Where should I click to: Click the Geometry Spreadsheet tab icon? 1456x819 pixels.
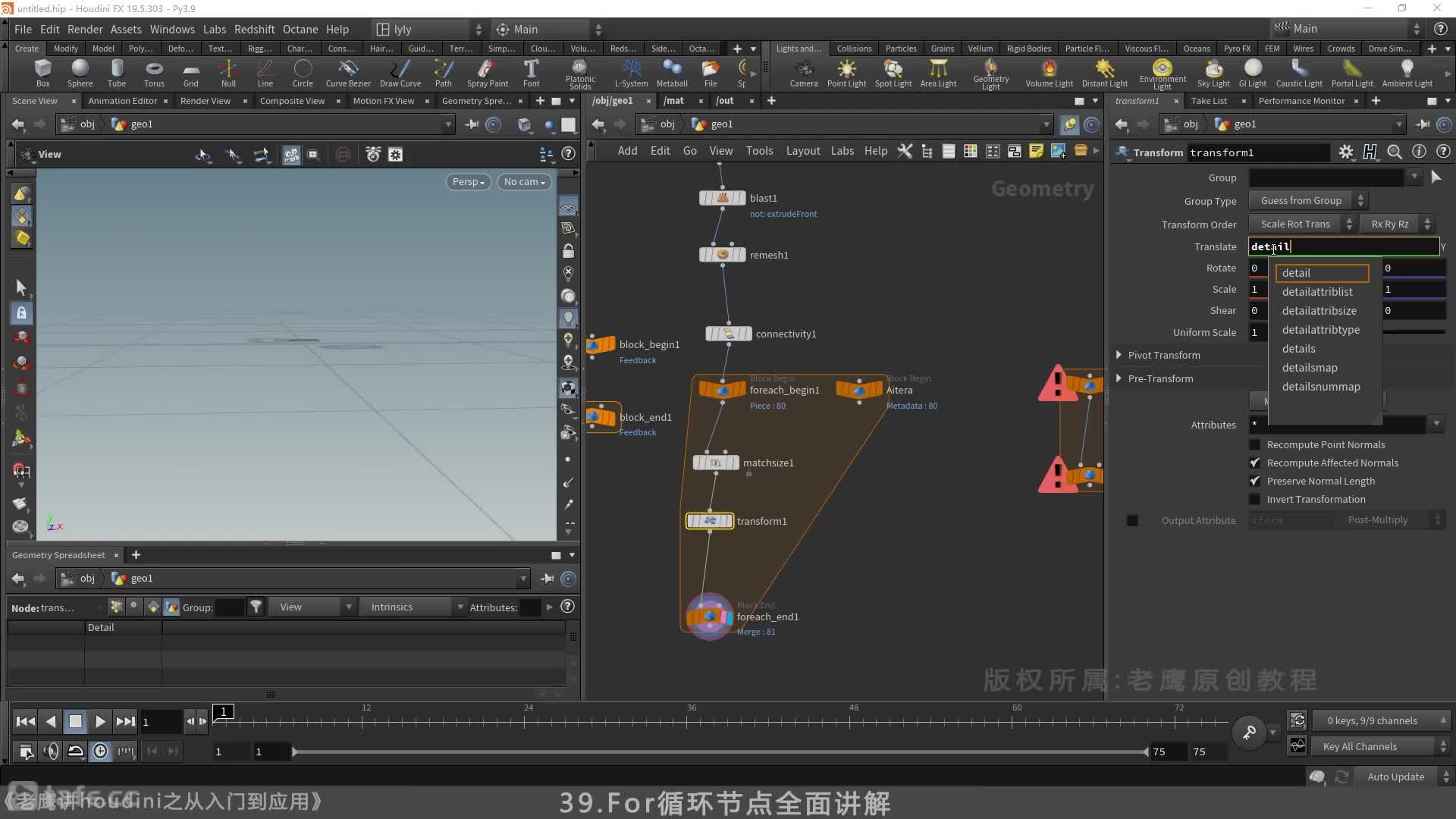click(x=57, y=554)
